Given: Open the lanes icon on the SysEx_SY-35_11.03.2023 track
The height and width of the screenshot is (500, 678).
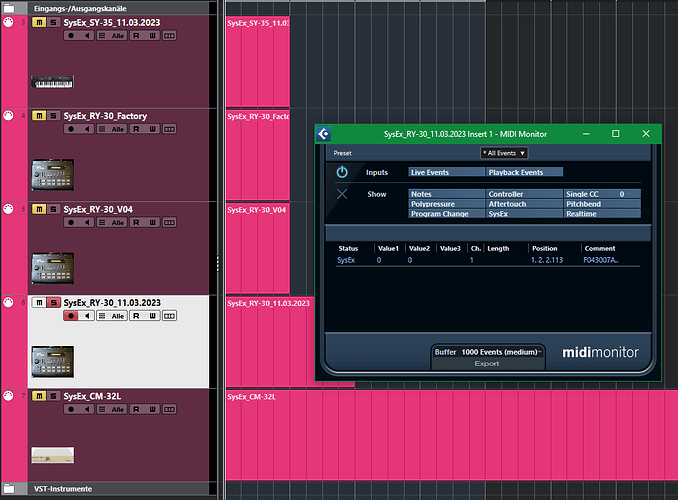Looking at the screenshot, I should click(102, 35).
